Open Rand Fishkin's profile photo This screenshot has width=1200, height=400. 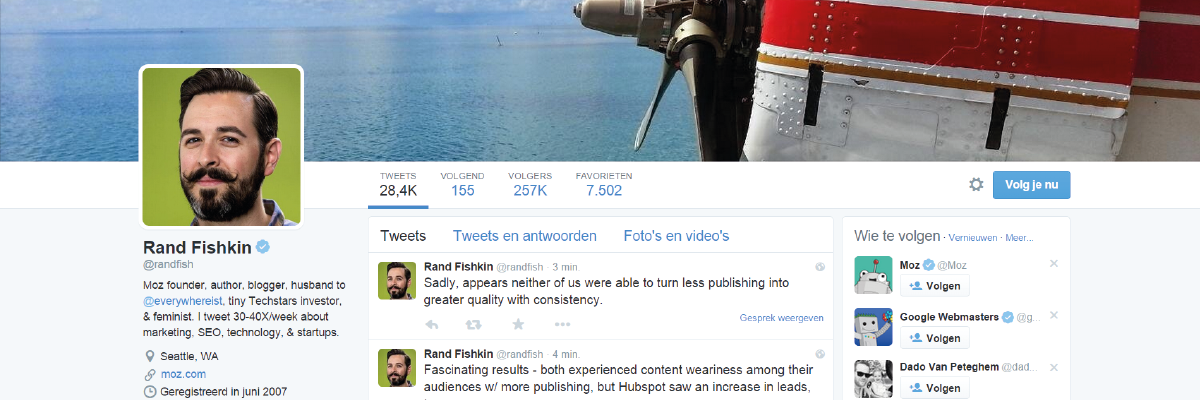(221, 146)
